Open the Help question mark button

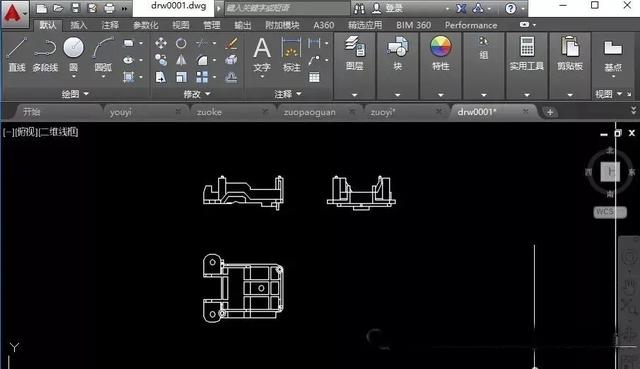(x=511, y=8)
